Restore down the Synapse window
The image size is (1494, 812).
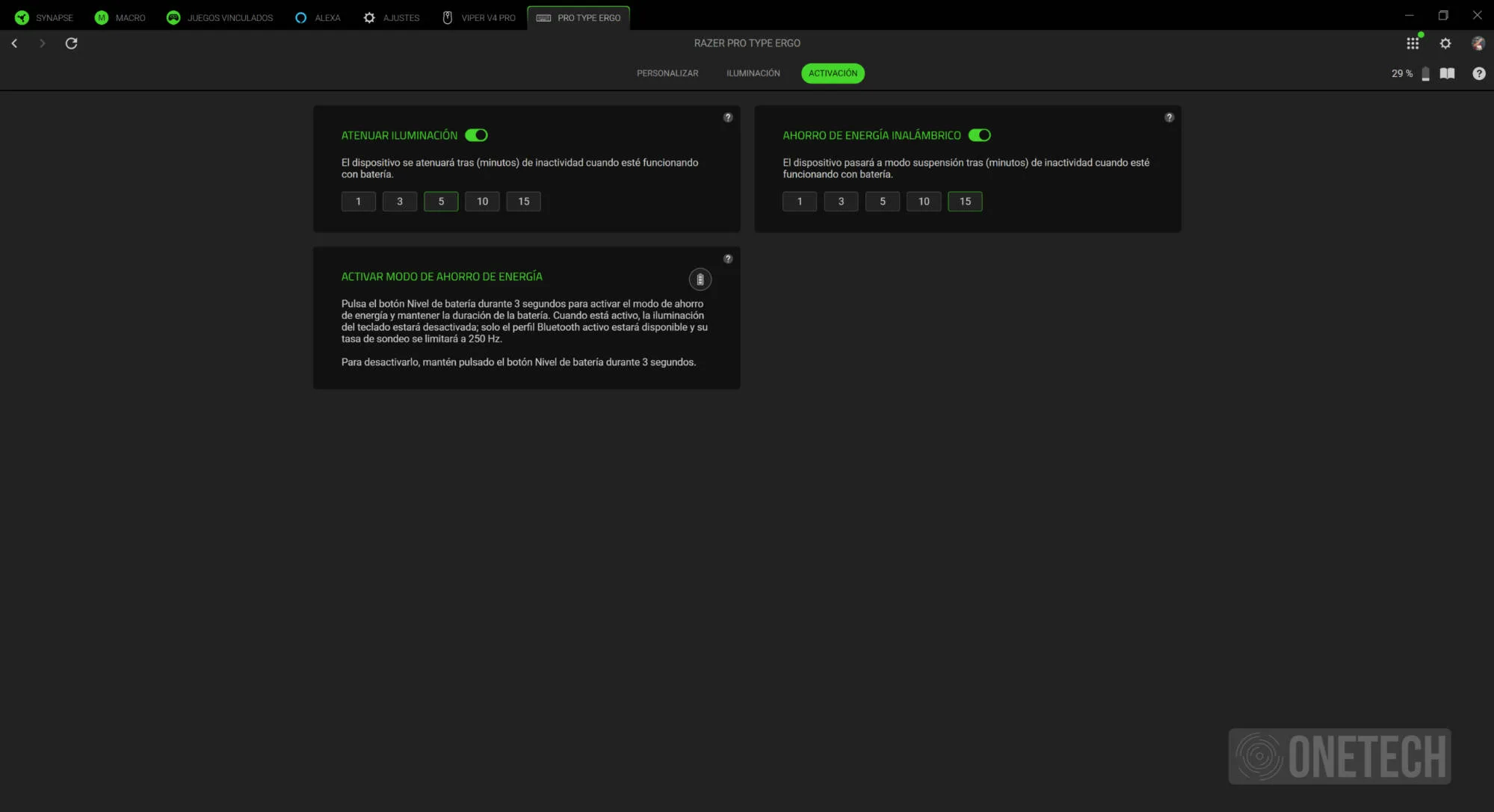click(x=1442, y=15)
